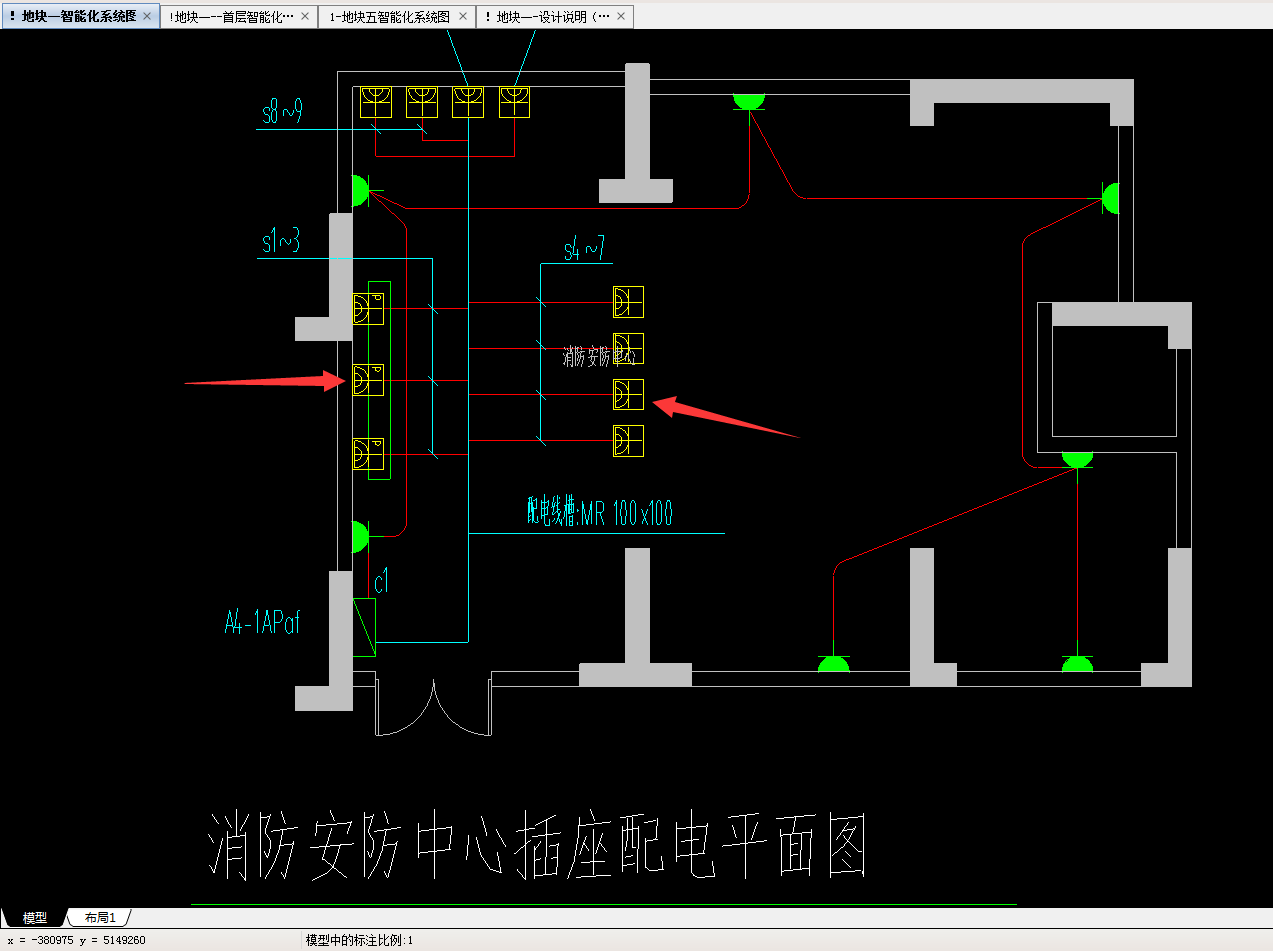Select bottom-wall green socket on the right
Screen dimensions: 1273x951
tap(1077, 664)
